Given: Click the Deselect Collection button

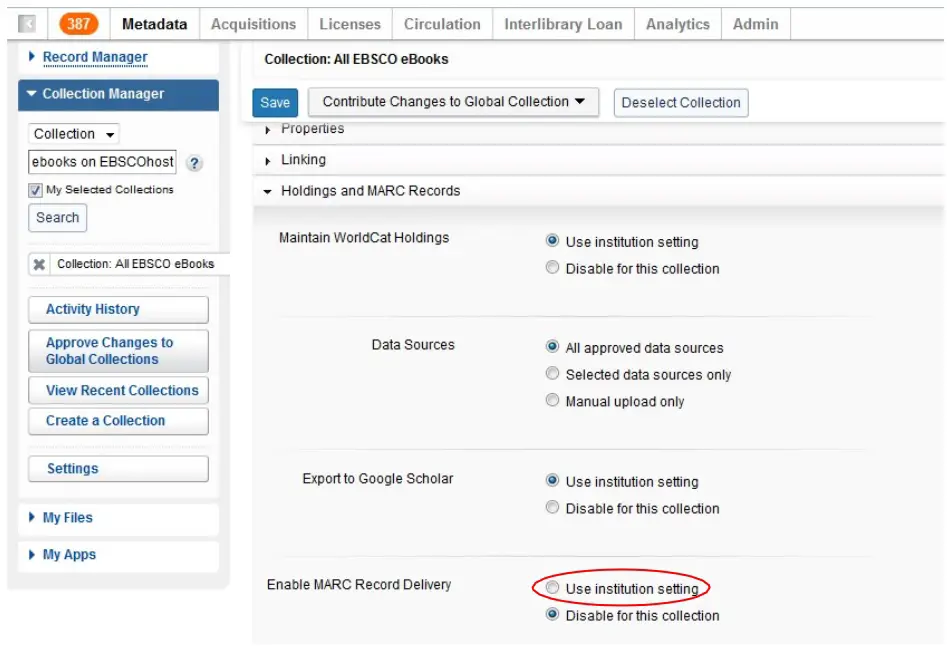Looking at the screenshot, I should click(681, 102).
